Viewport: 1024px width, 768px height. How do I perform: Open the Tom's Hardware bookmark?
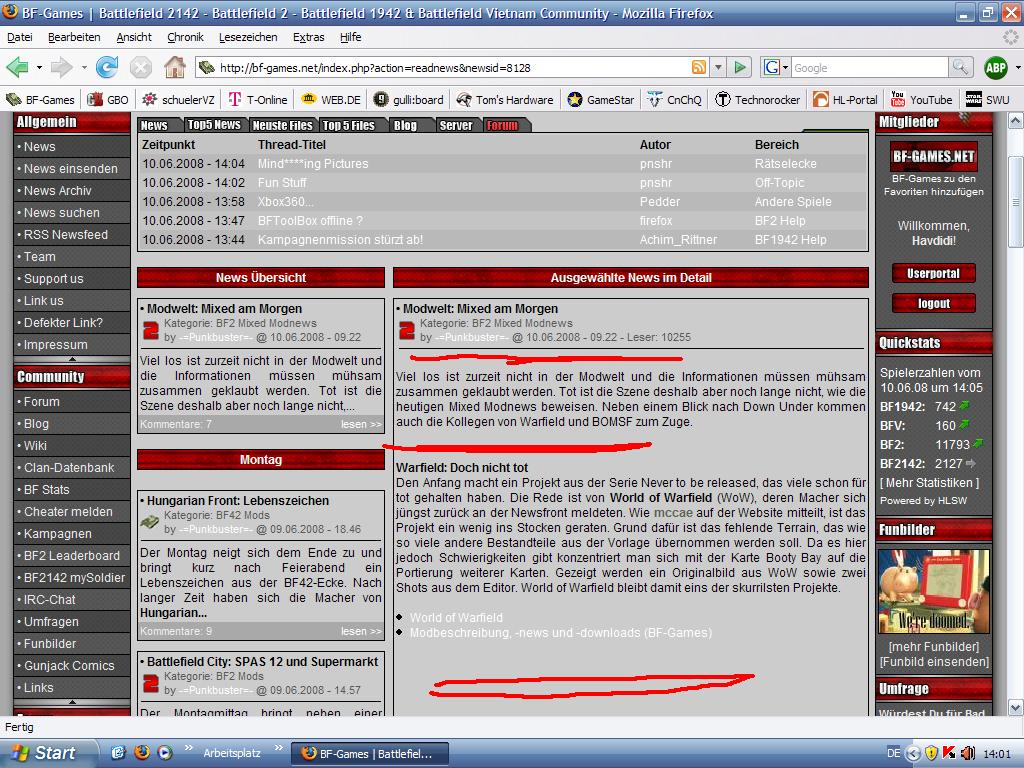click(x=505, y=99)
